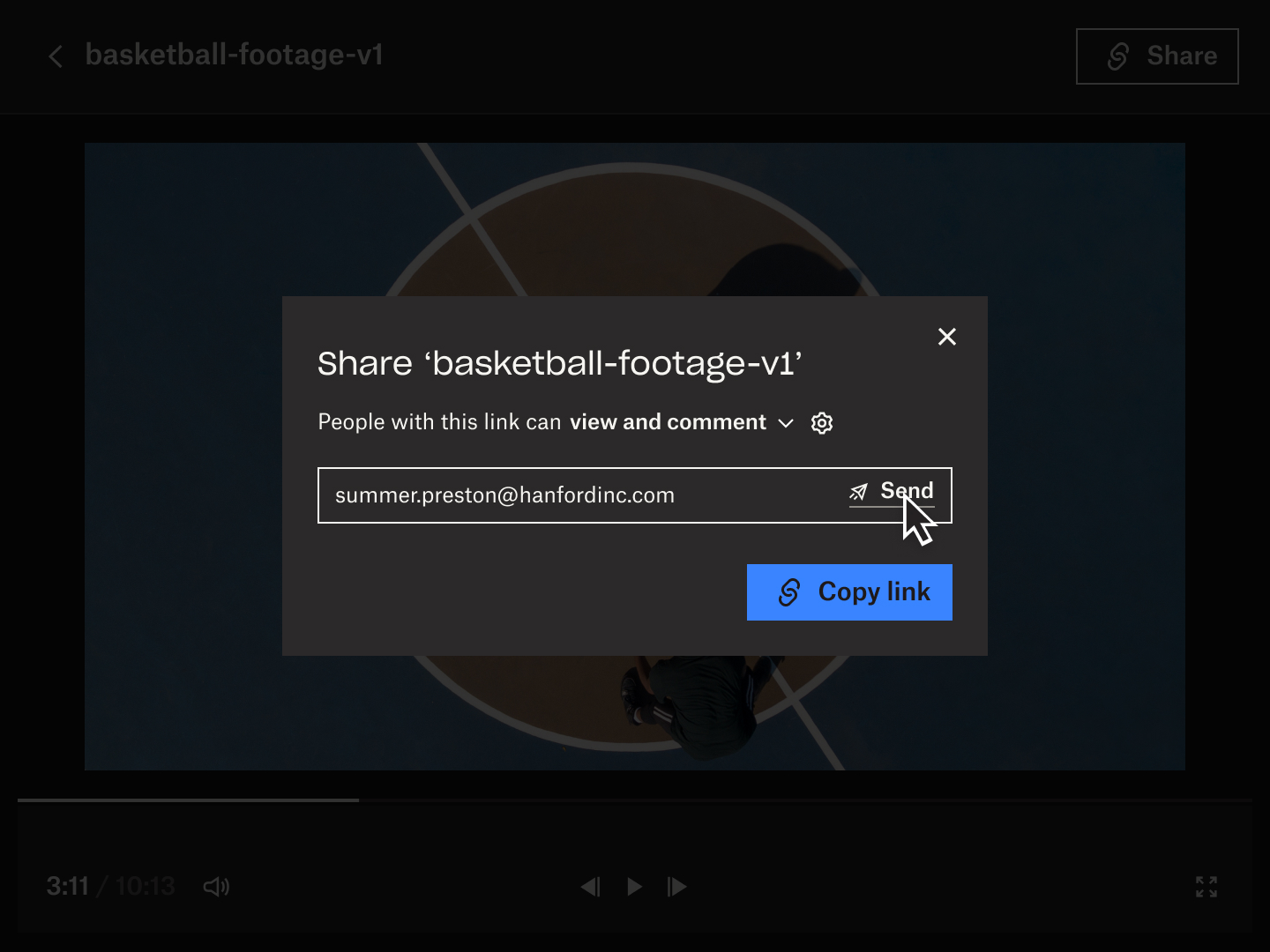Step back one frame
Image resolution: width=1270 pixels, height=952 pixels.
591,887
